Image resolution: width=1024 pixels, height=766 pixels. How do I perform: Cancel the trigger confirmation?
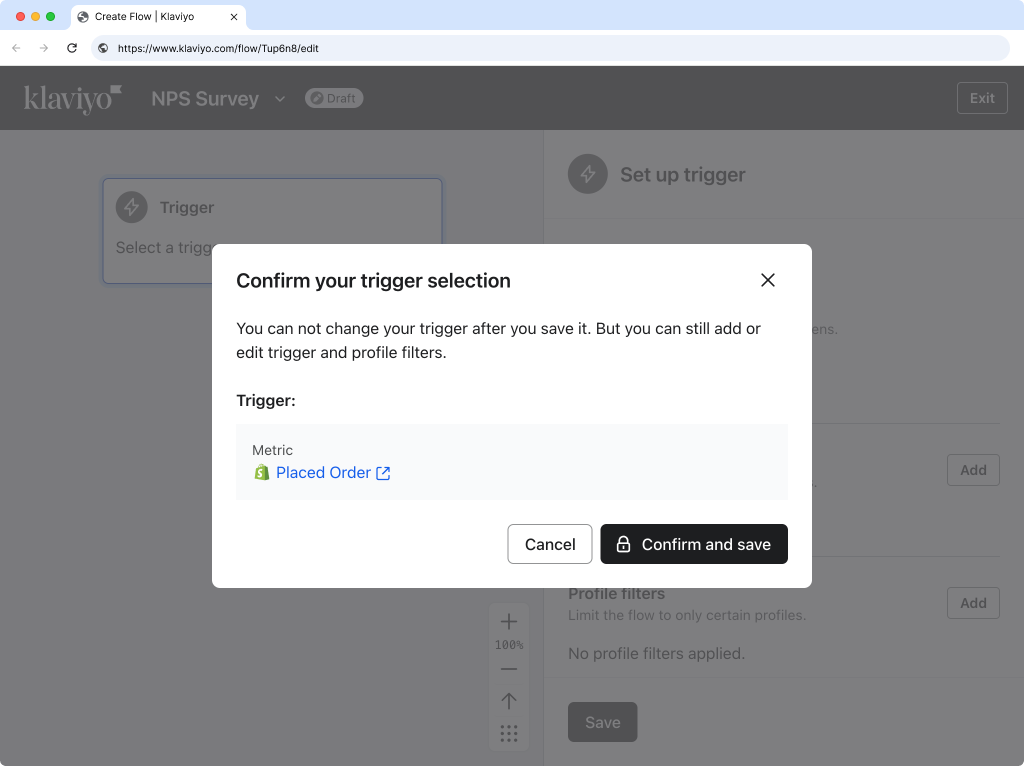549,544
